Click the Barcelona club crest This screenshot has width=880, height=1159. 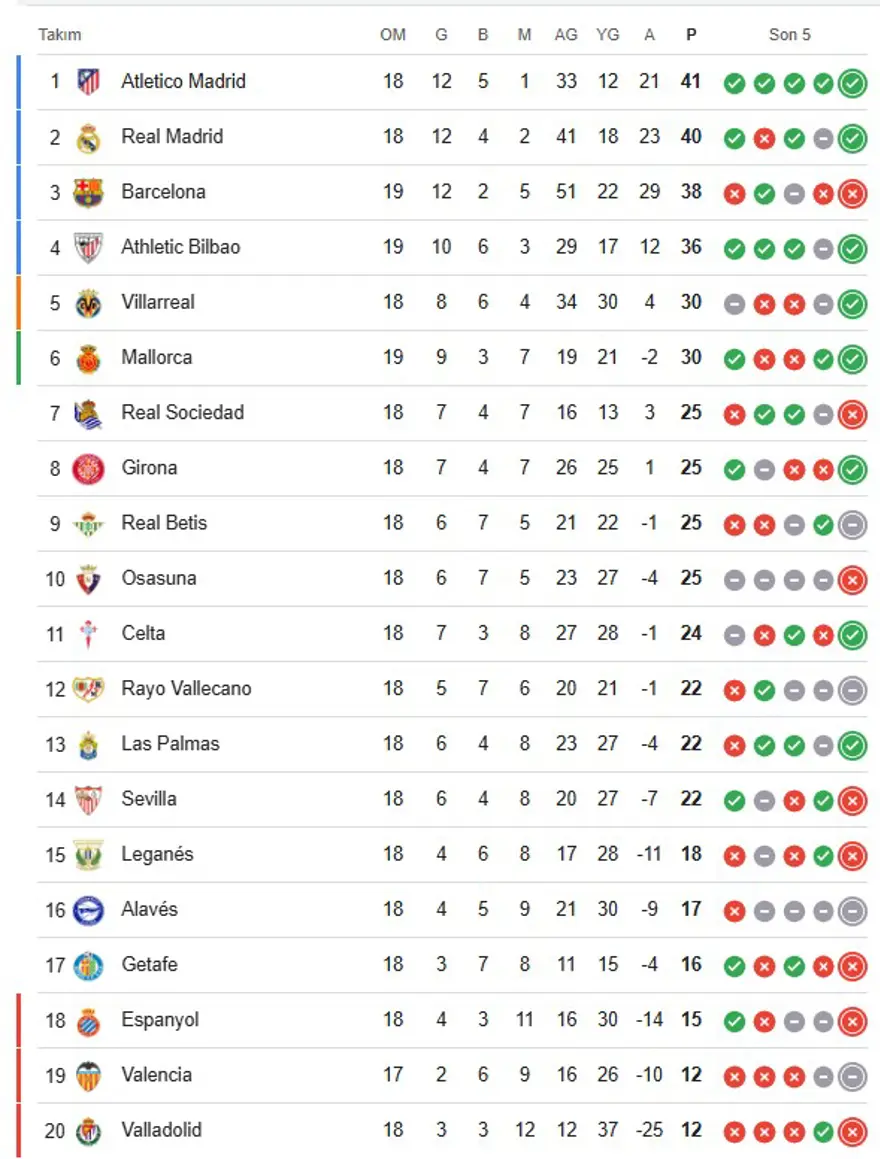coord(88,192)
